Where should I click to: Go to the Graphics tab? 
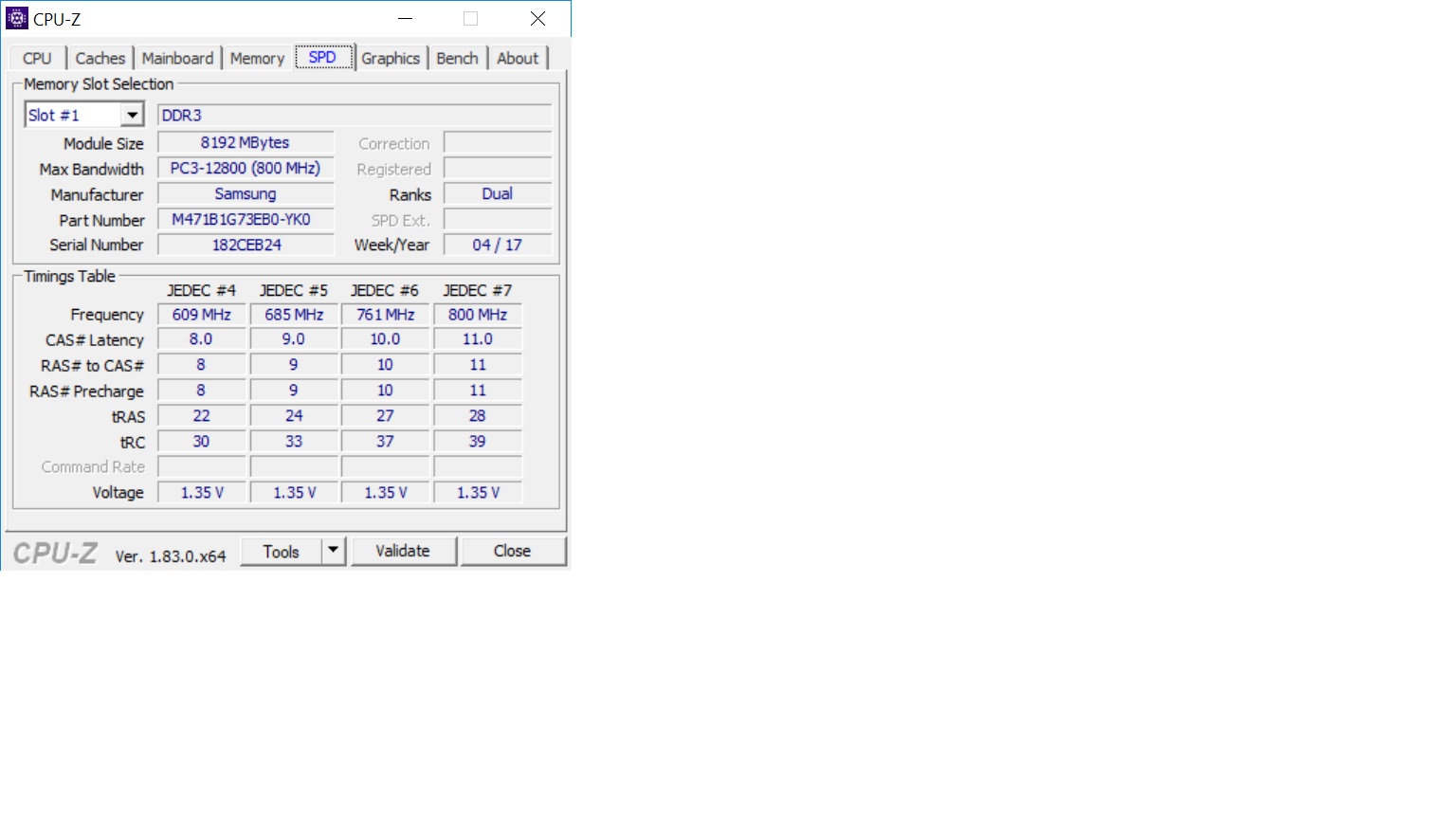(390, 59)
